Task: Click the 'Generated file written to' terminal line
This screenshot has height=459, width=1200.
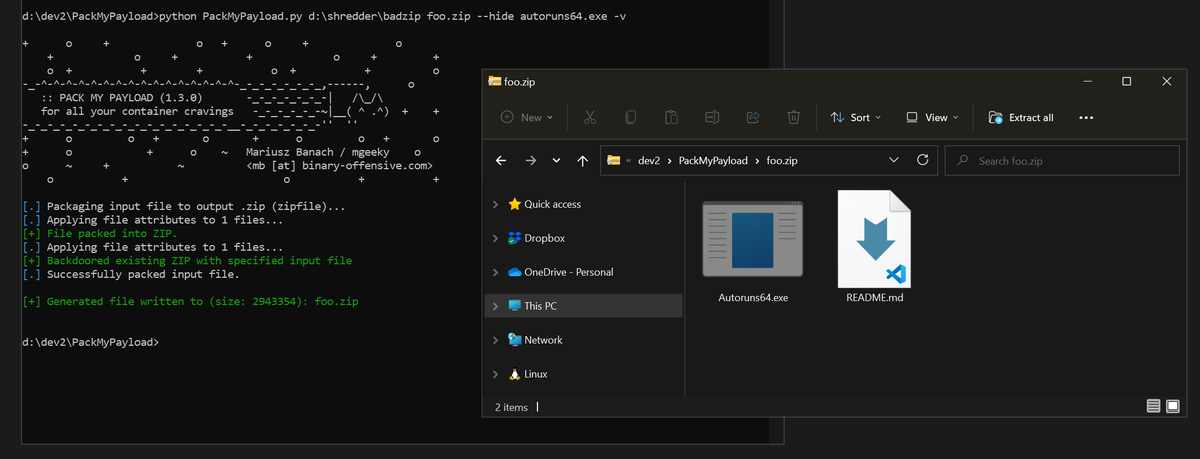Action: click(190, 301)
